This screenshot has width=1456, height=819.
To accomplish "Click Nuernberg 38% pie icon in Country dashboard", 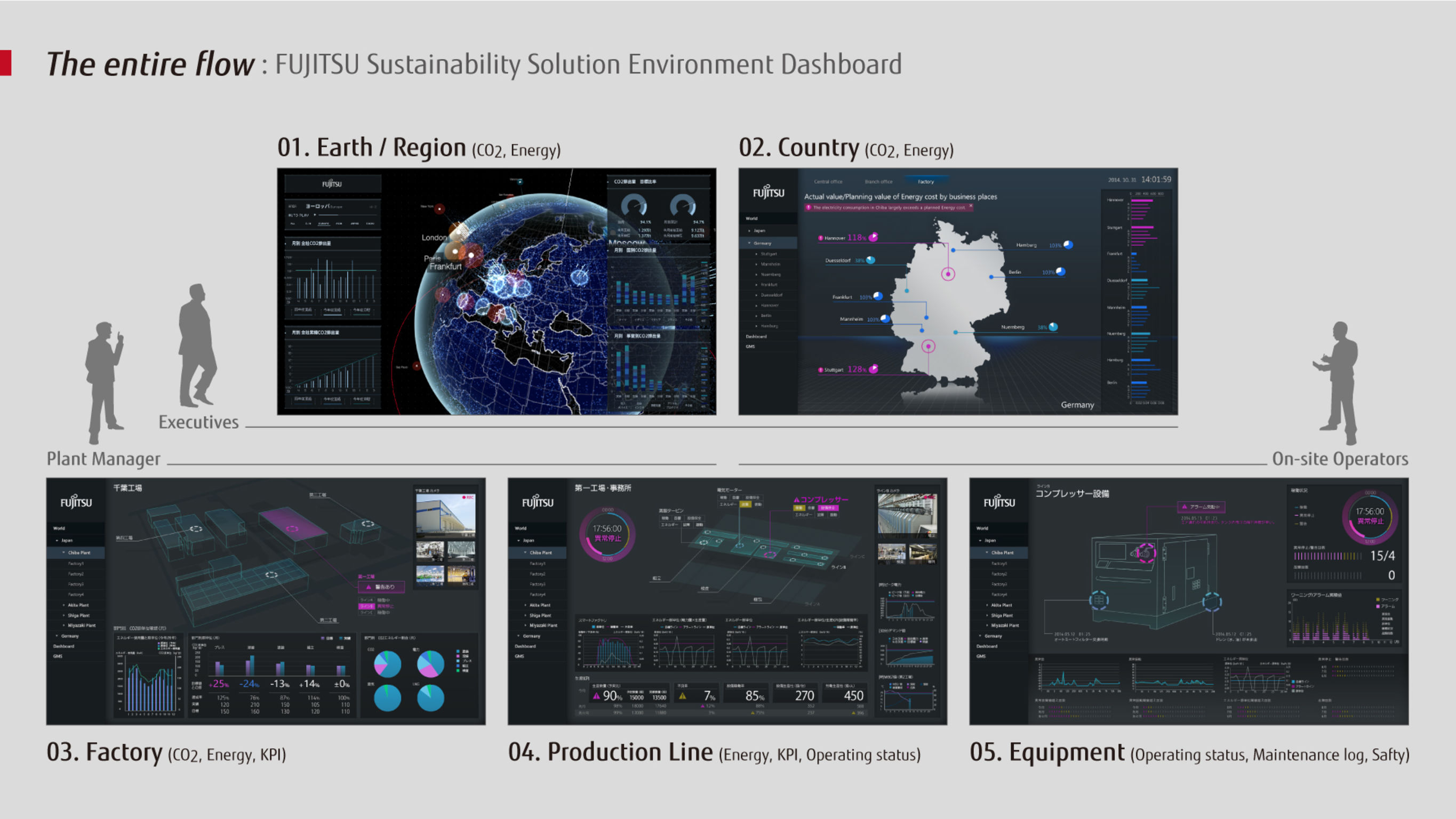I will point(1053,327).
